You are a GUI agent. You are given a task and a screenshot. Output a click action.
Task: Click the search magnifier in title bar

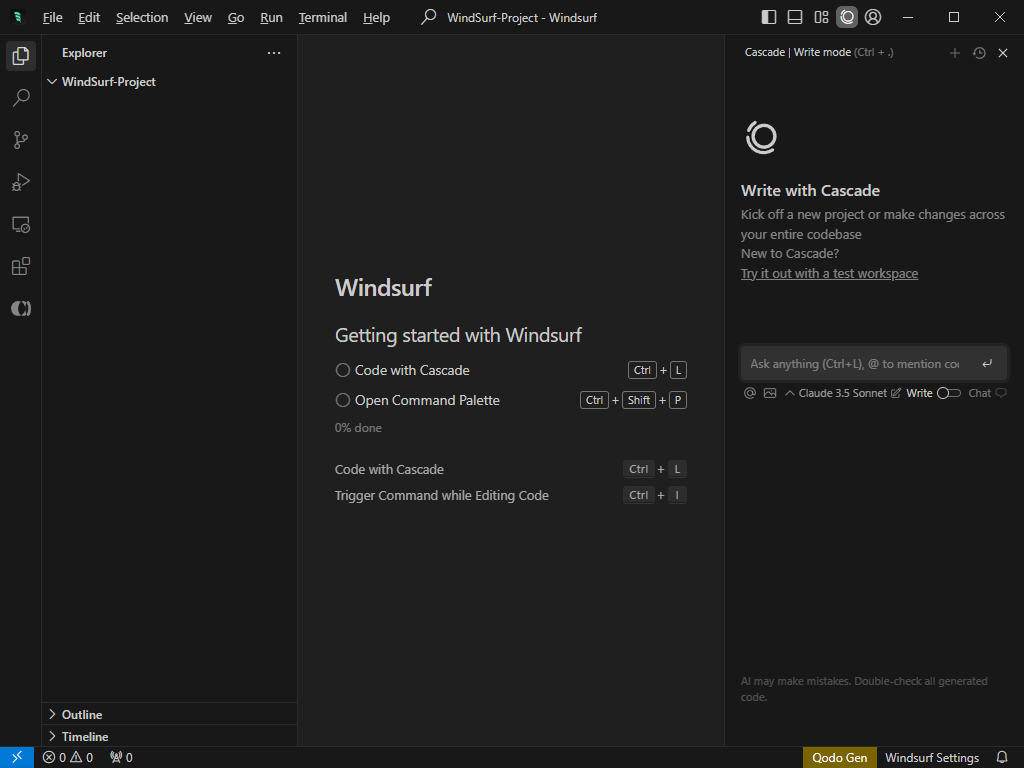(x=428, y=17)
